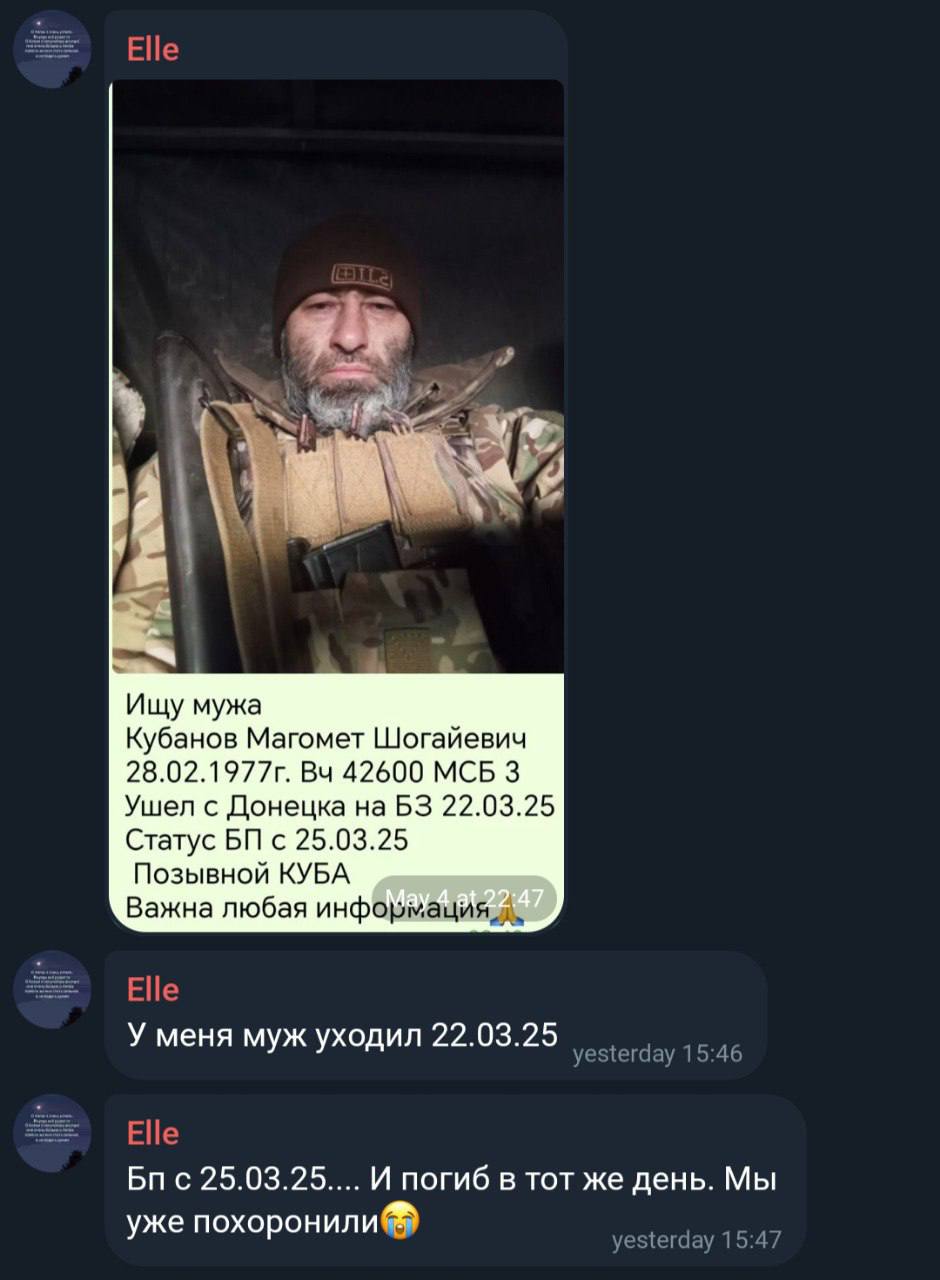Click the Elle name on the last message

tap(153, 1133)
